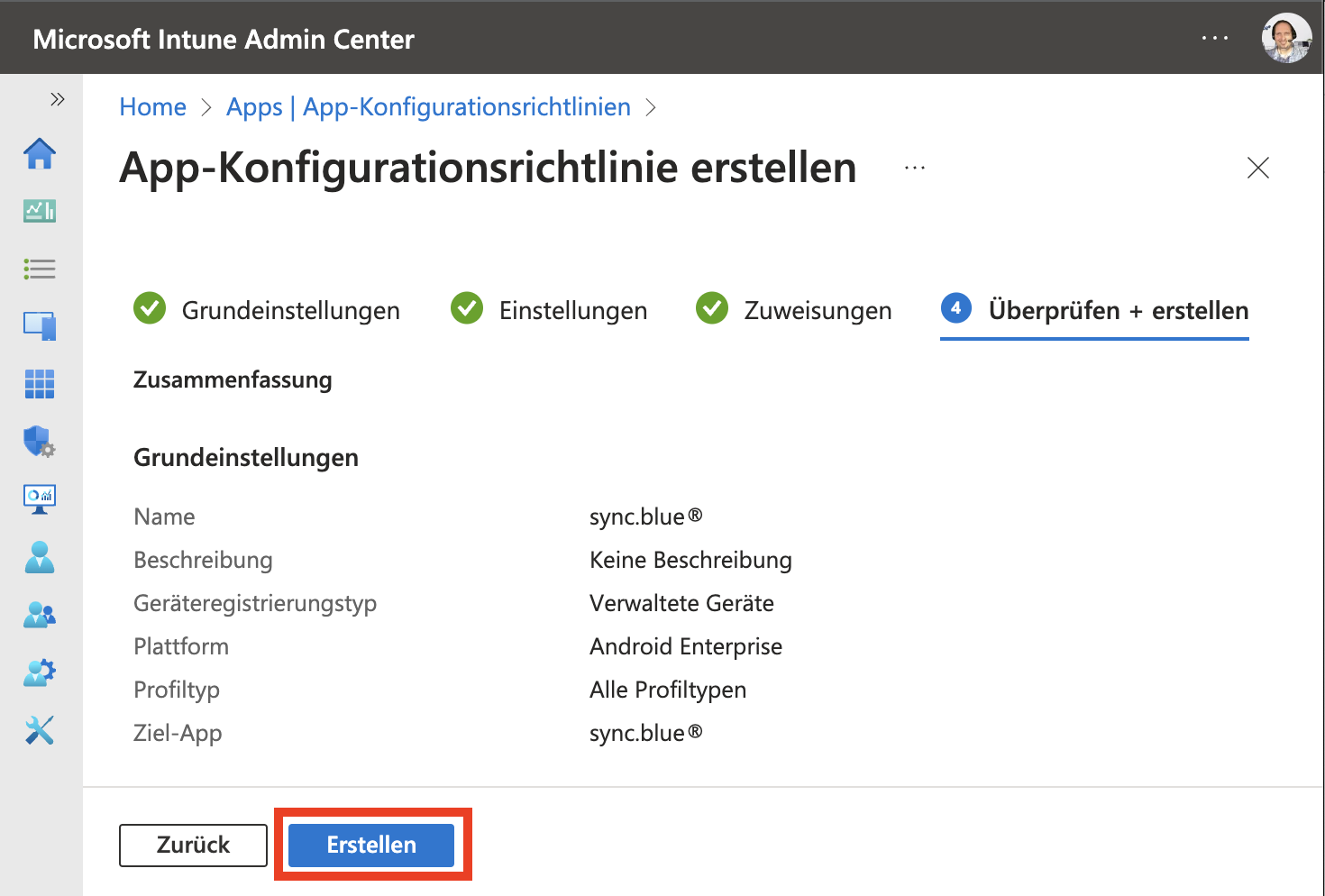Click the Plattform label

[181, 646]
